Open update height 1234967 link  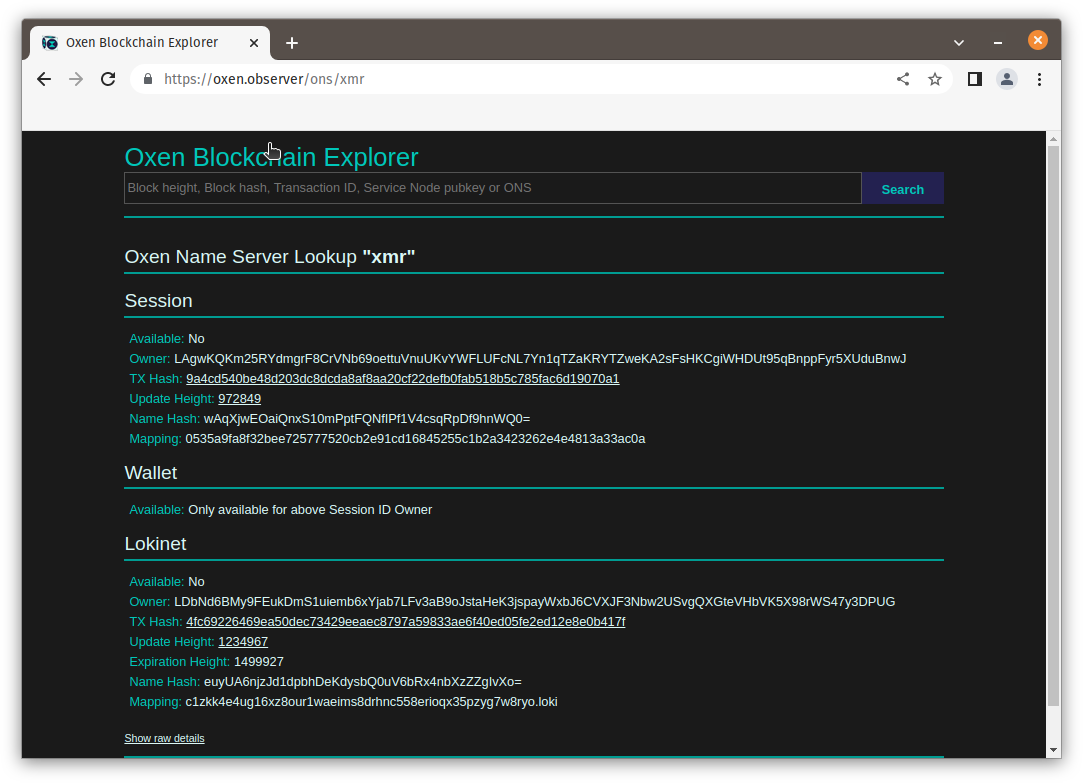click(243, 641)
